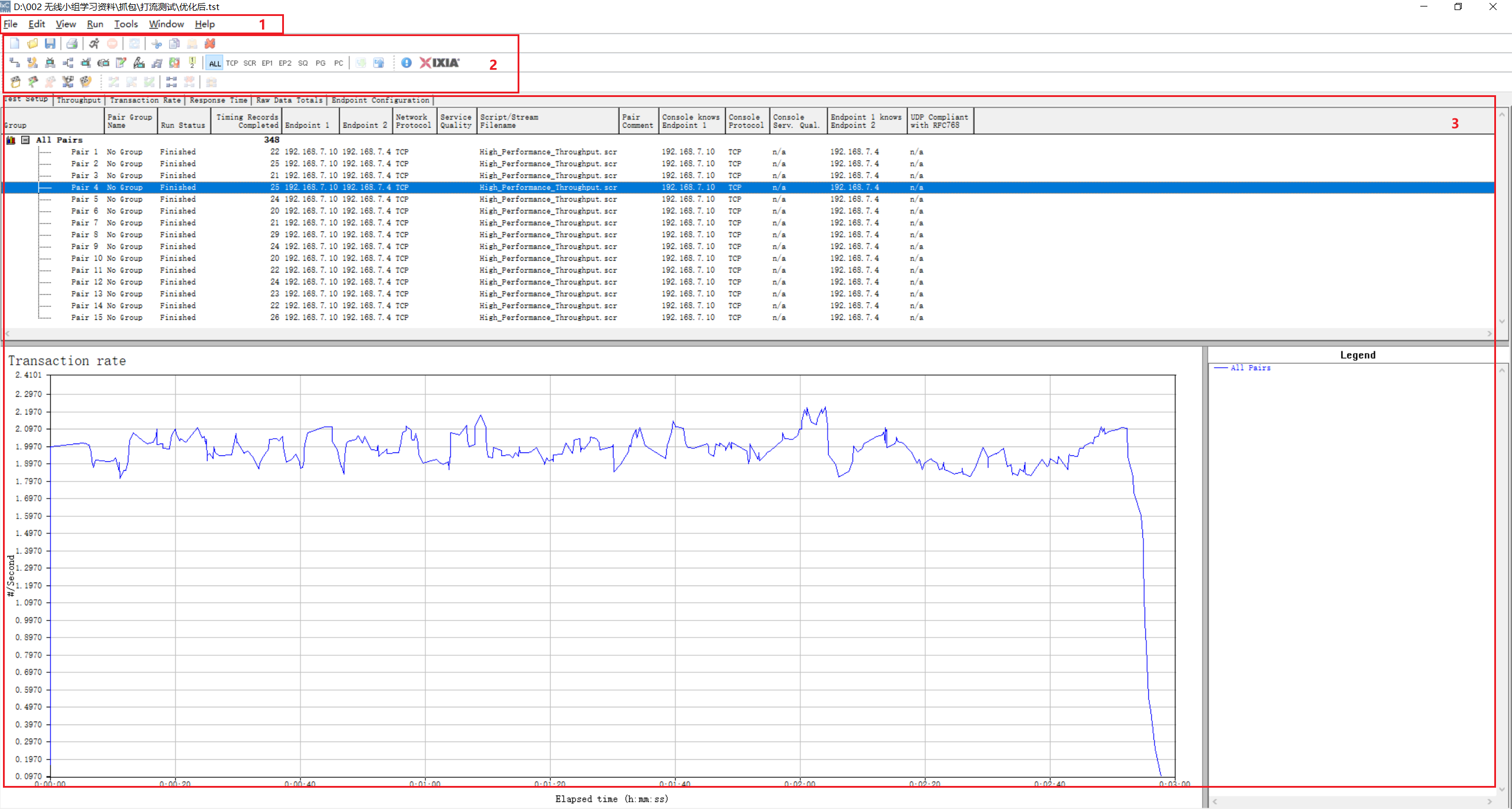Click the blue pair-grid icon in bottom toolbar row
The width and height of the screenshot is (1512, 809).
click(x=172, y=82)
